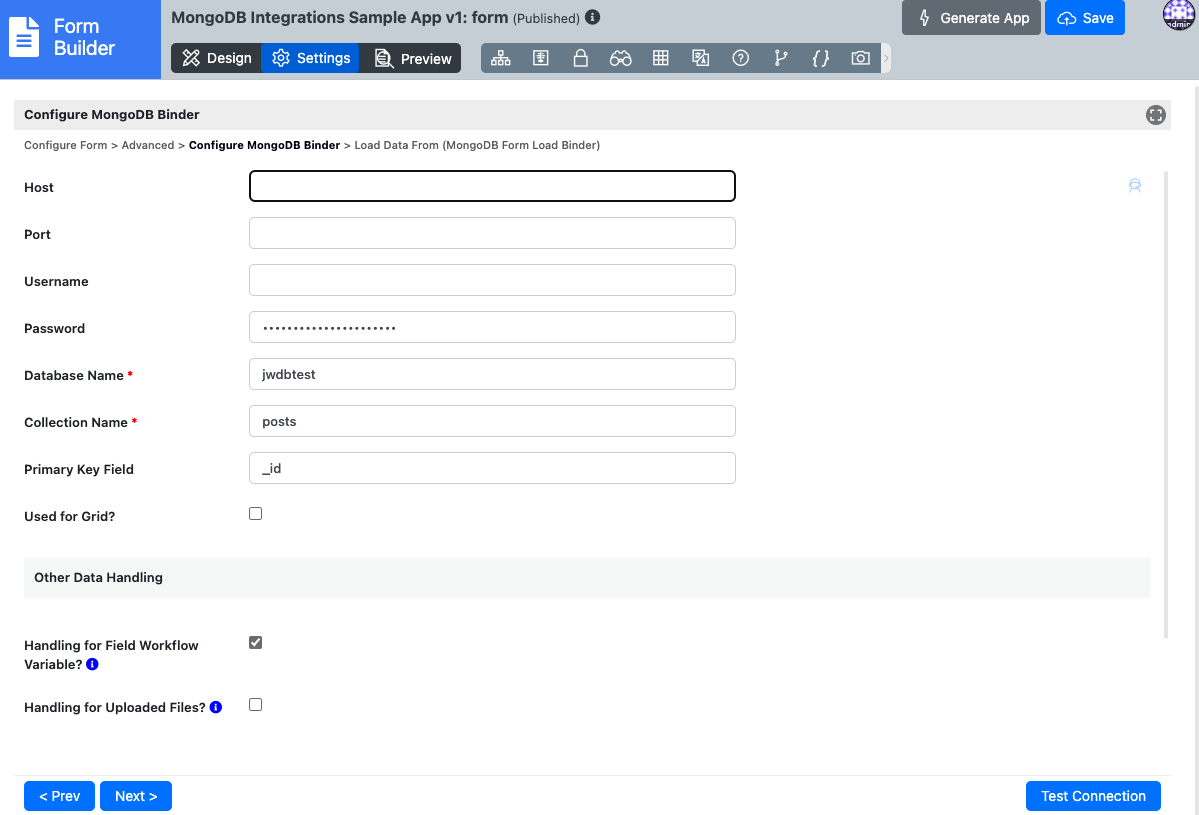Open the help question mark icon
The image size is (1199, 815).
point(740,58)
